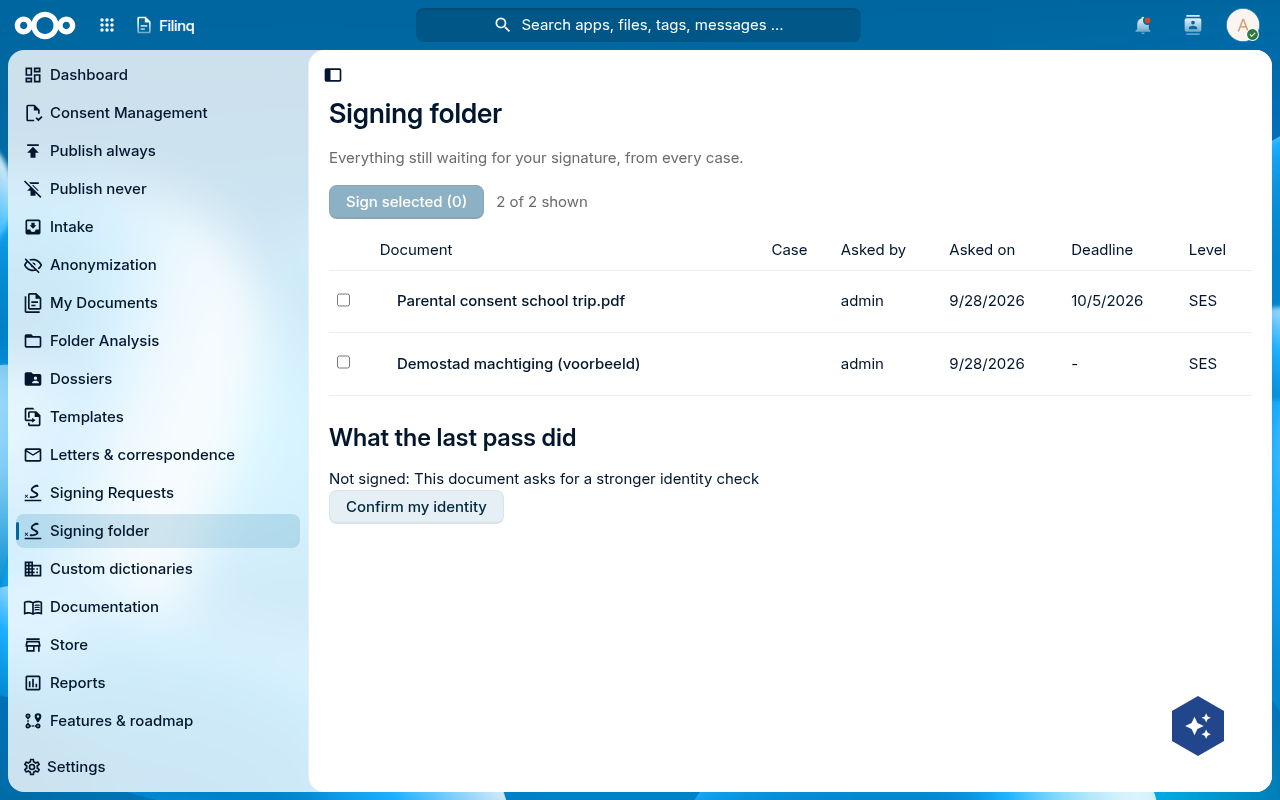The image size is (1280, 800).
Task: Toggle navigation sidebar icon above heading
Action: coord(333,75)
